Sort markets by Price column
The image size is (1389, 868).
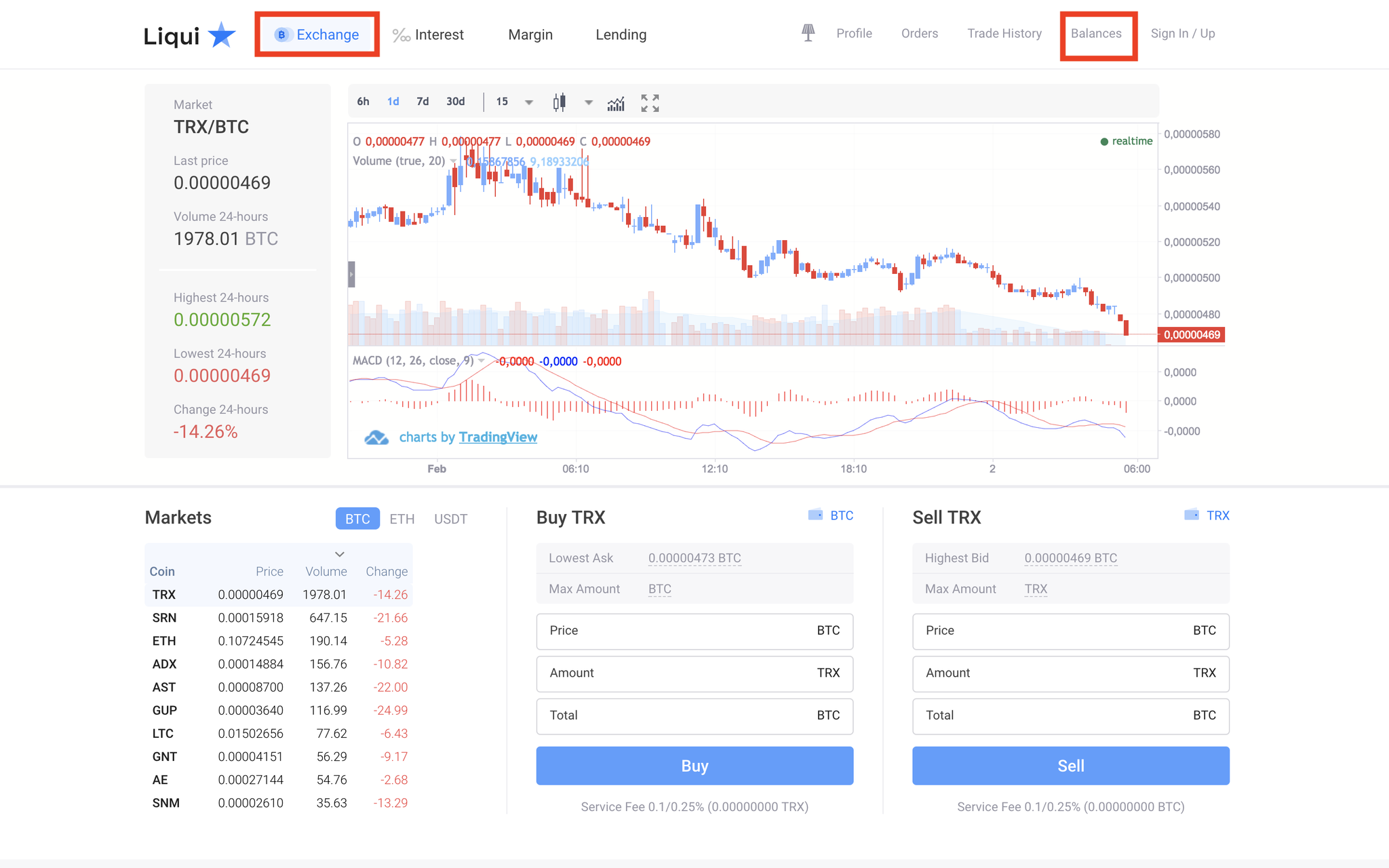point(269,572)
